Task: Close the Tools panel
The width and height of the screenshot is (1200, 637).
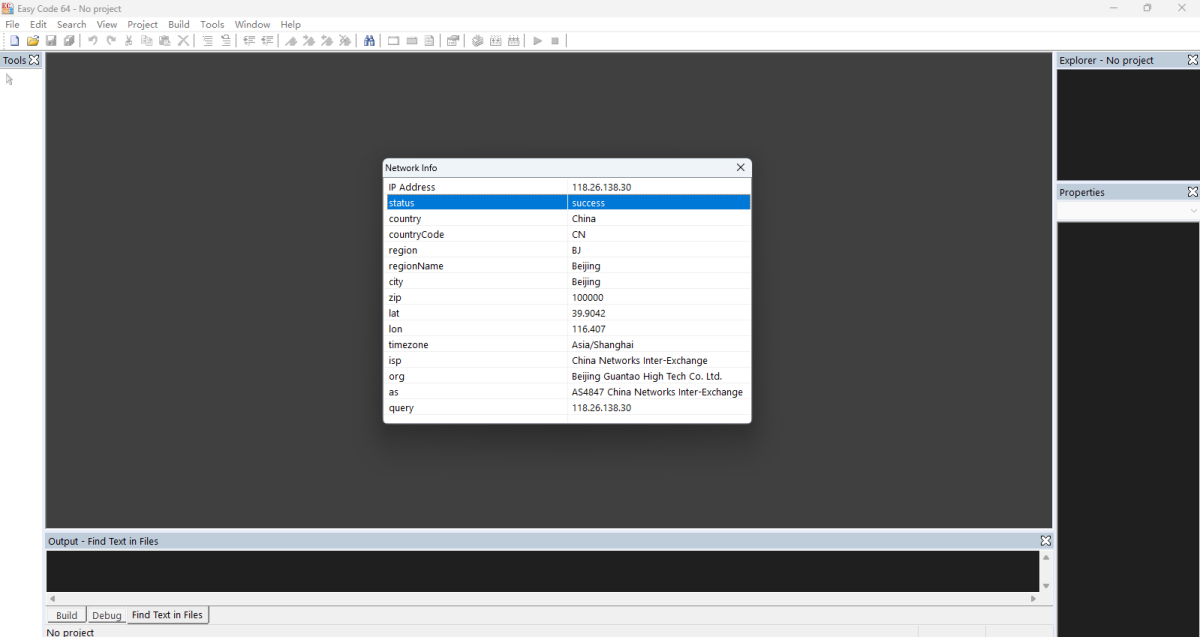Action: 34,60
